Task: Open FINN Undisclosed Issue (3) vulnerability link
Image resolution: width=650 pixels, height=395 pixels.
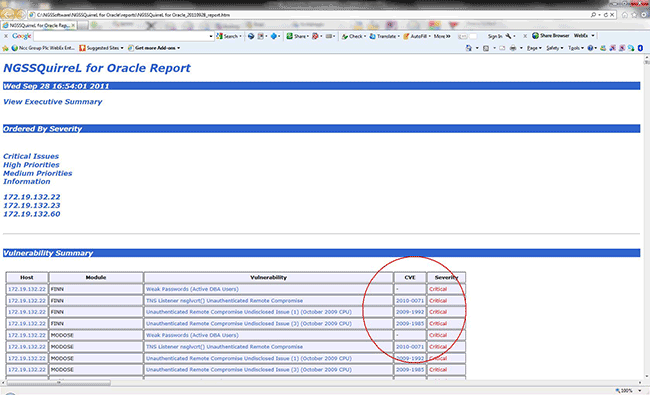Action: [x=249, y=324]
